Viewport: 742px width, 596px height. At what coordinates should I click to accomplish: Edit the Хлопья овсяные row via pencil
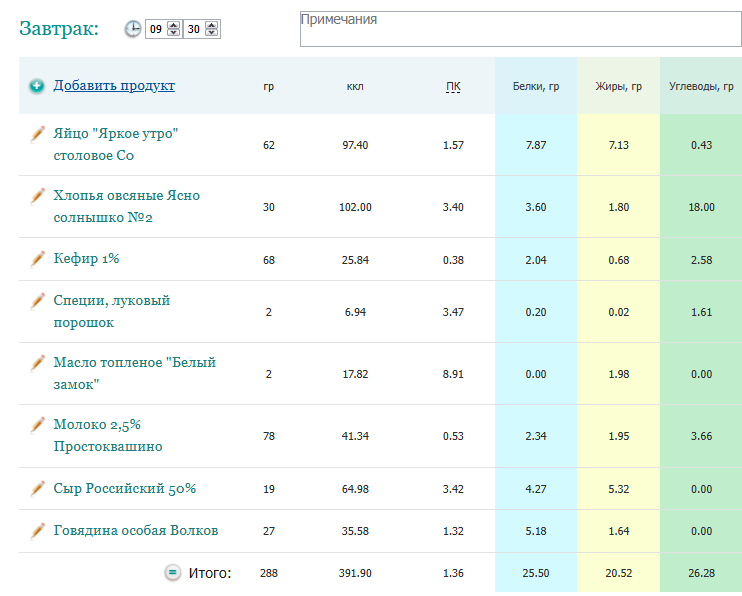coord(37,196)
